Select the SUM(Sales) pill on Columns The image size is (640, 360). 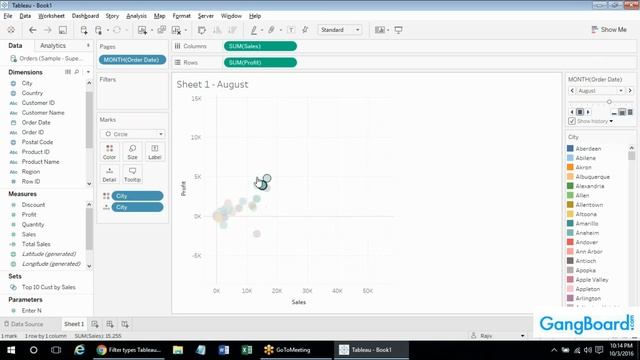click(x=260, y=46)
